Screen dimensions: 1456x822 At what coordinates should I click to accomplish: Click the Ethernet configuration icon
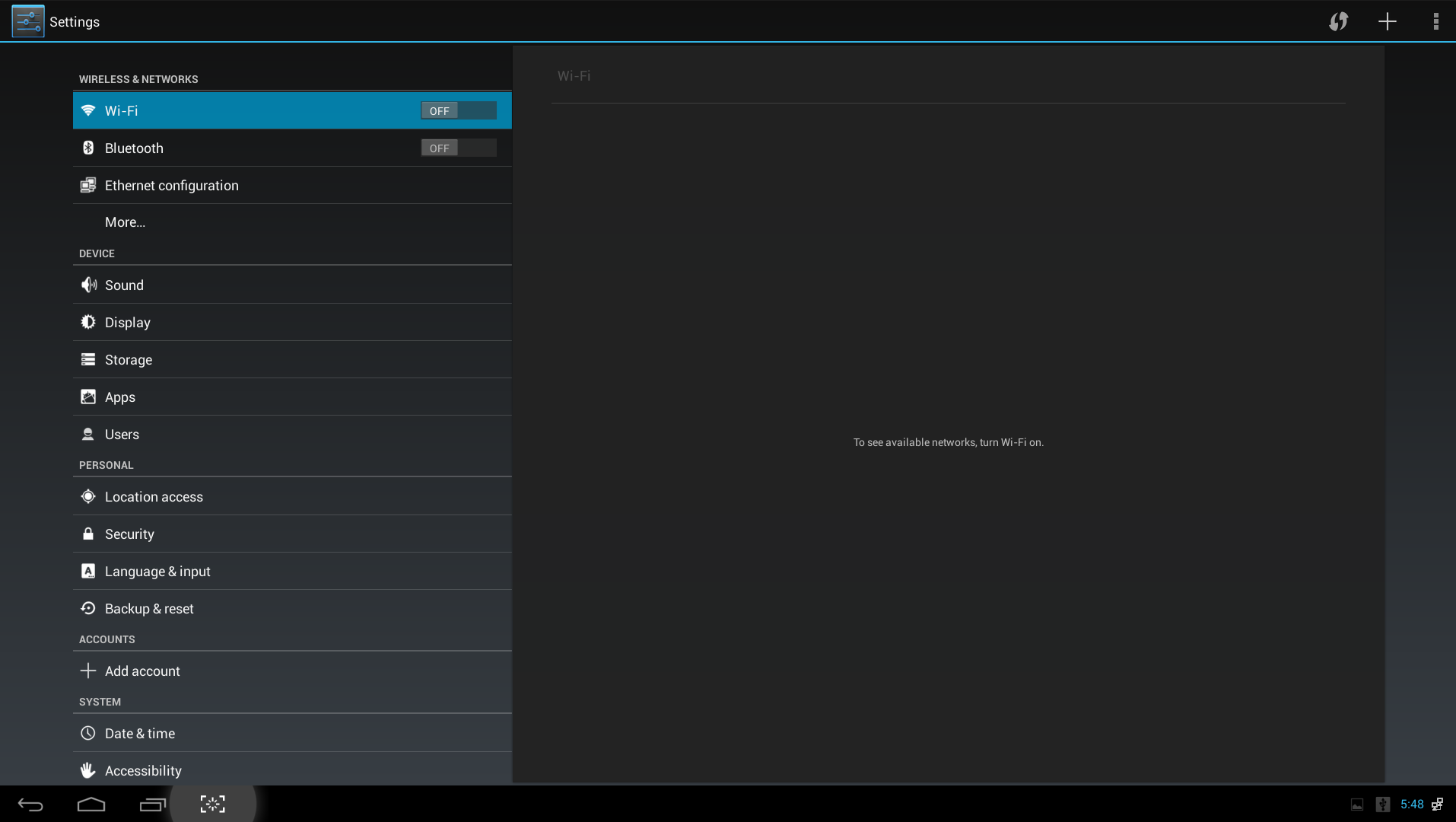tap(88, 185)
